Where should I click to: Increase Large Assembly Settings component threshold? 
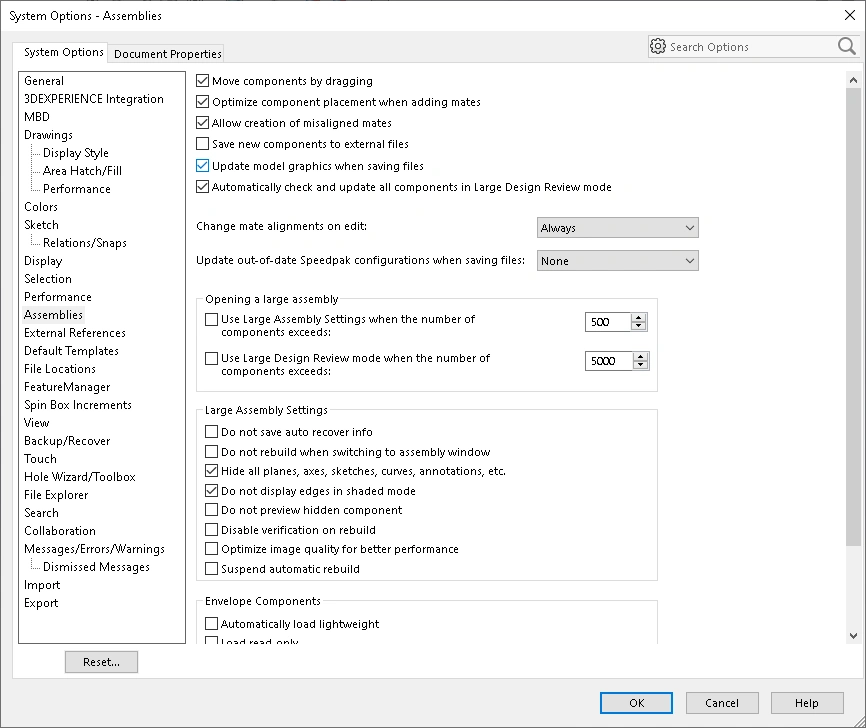pyautogui.click(x=640, y=317)
